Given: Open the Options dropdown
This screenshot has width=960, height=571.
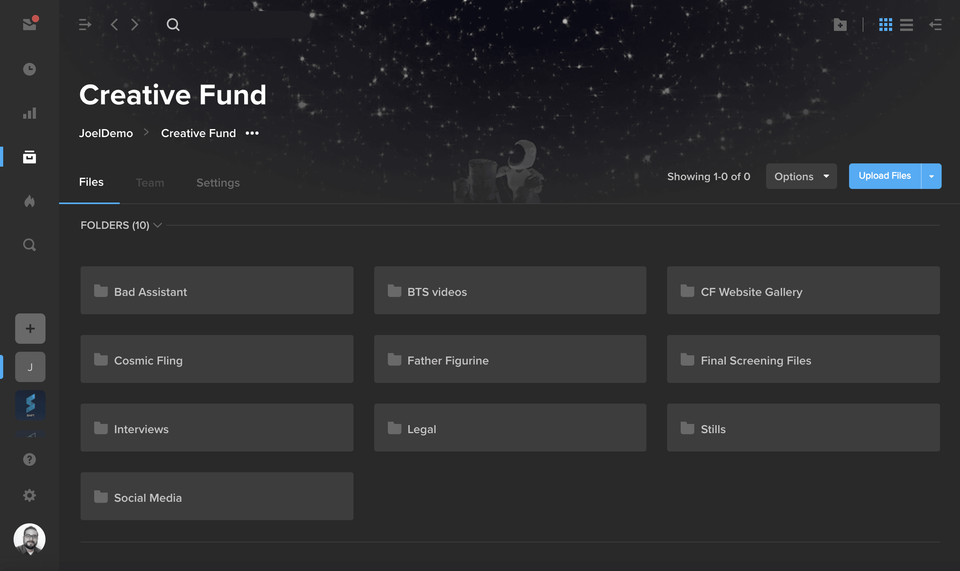Looking at the screenshot, I should tap(801, 176).
